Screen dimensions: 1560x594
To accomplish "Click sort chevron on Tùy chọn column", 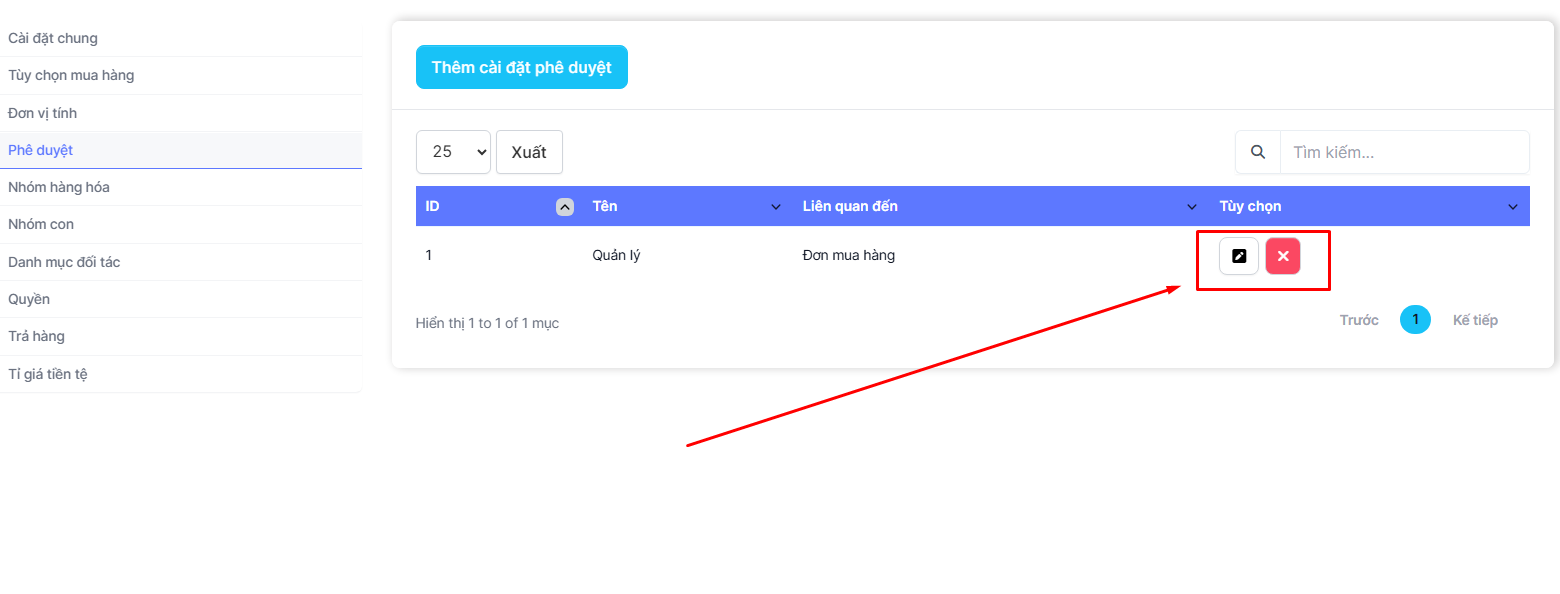I will pos(1512,207).
